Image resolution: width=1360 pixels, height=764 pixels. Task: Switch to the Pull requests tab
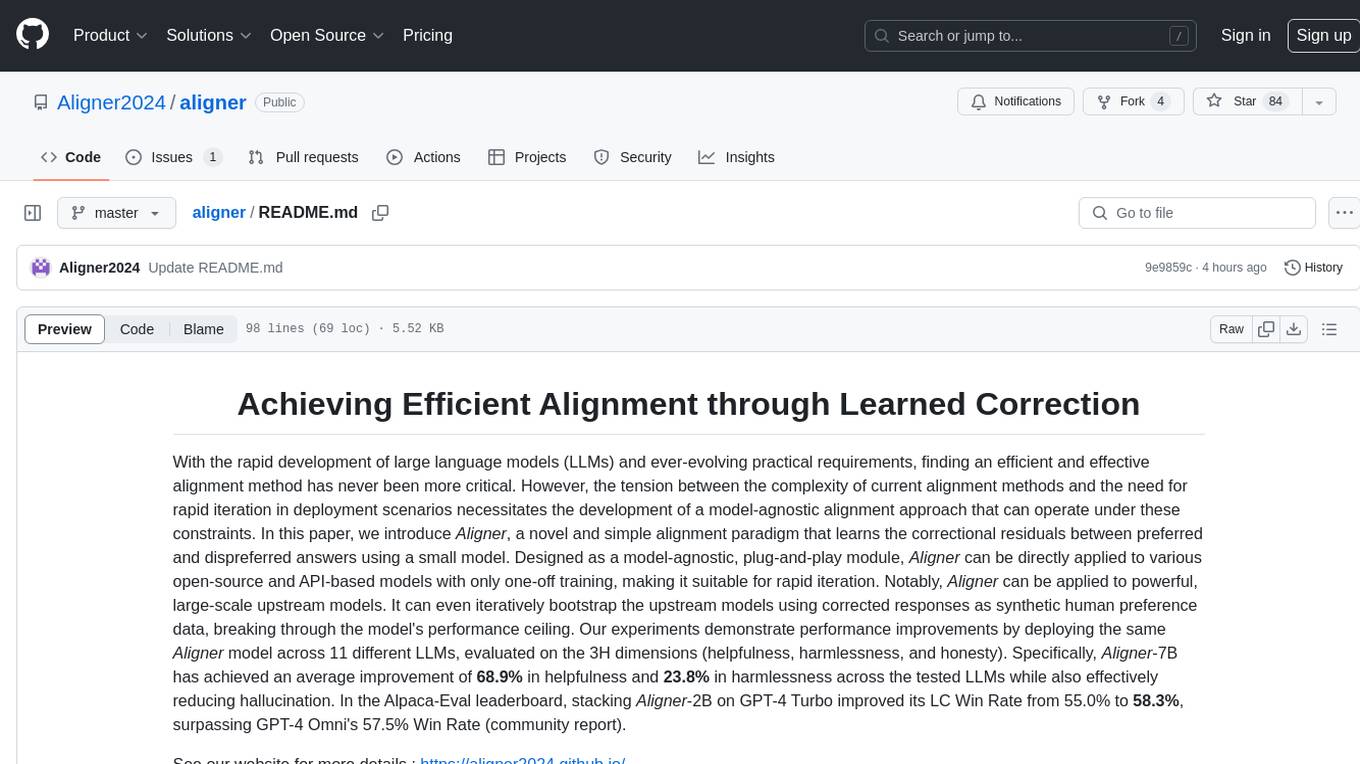(303, 157)
